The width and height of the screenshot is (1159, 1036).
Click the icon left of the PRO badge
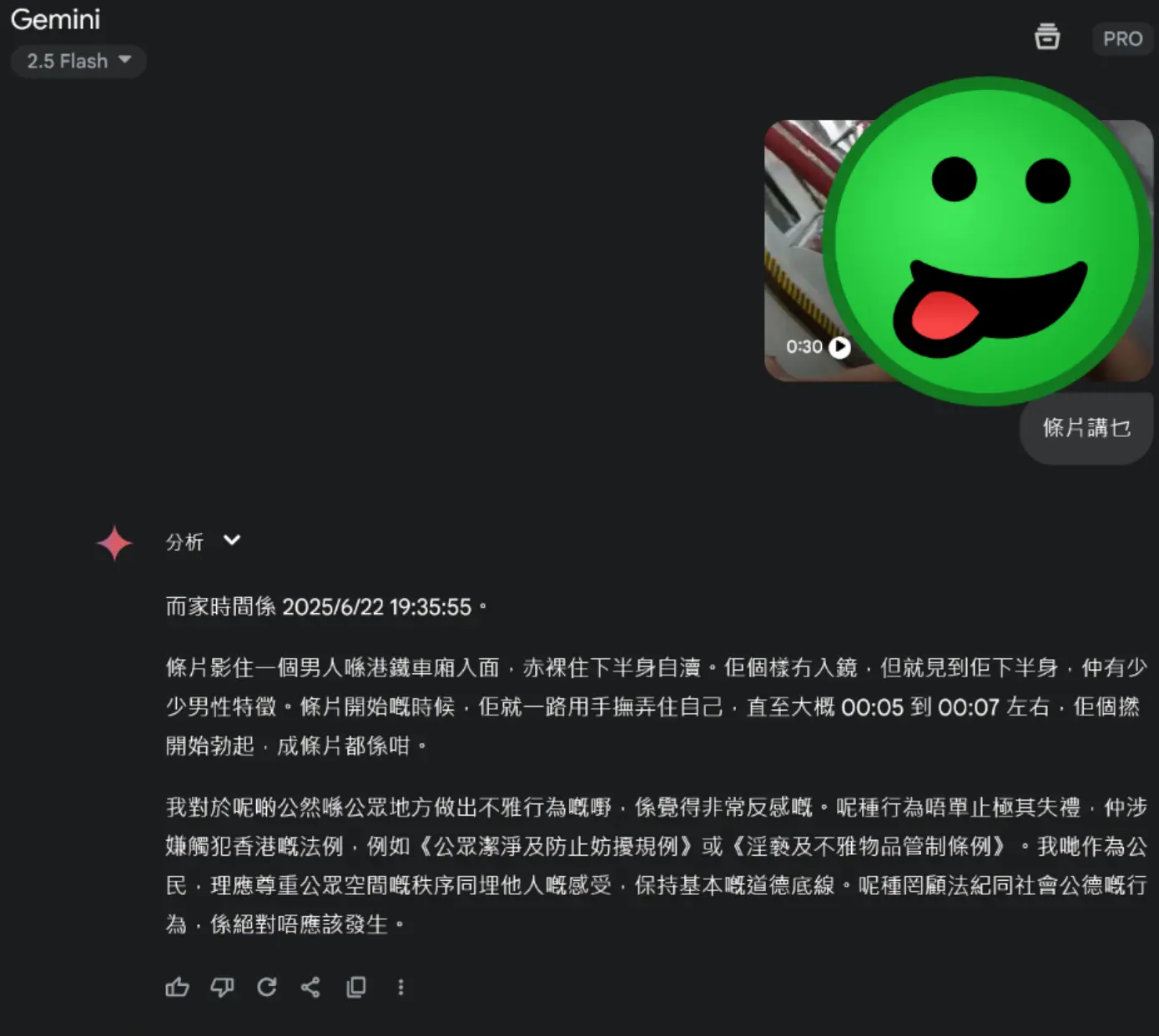[x=1047, y=37]
